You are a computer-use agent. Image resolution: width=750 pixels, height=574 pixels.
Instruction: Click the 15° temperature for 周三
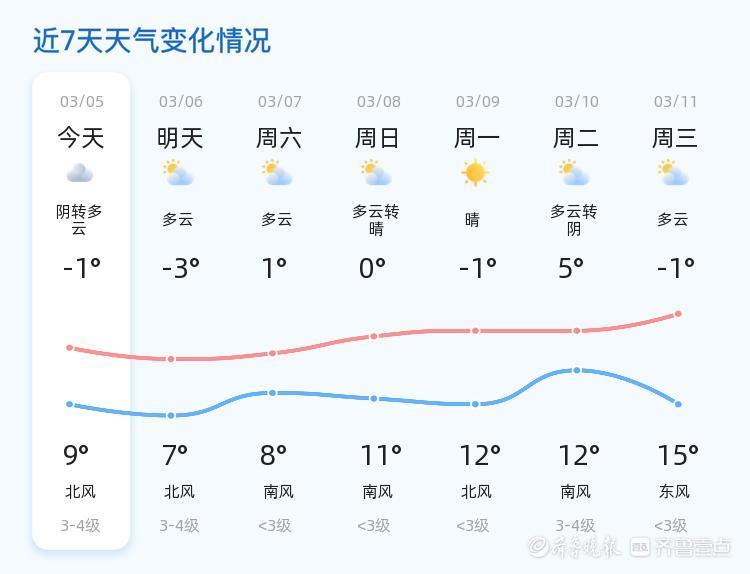[x=677, y=455]
